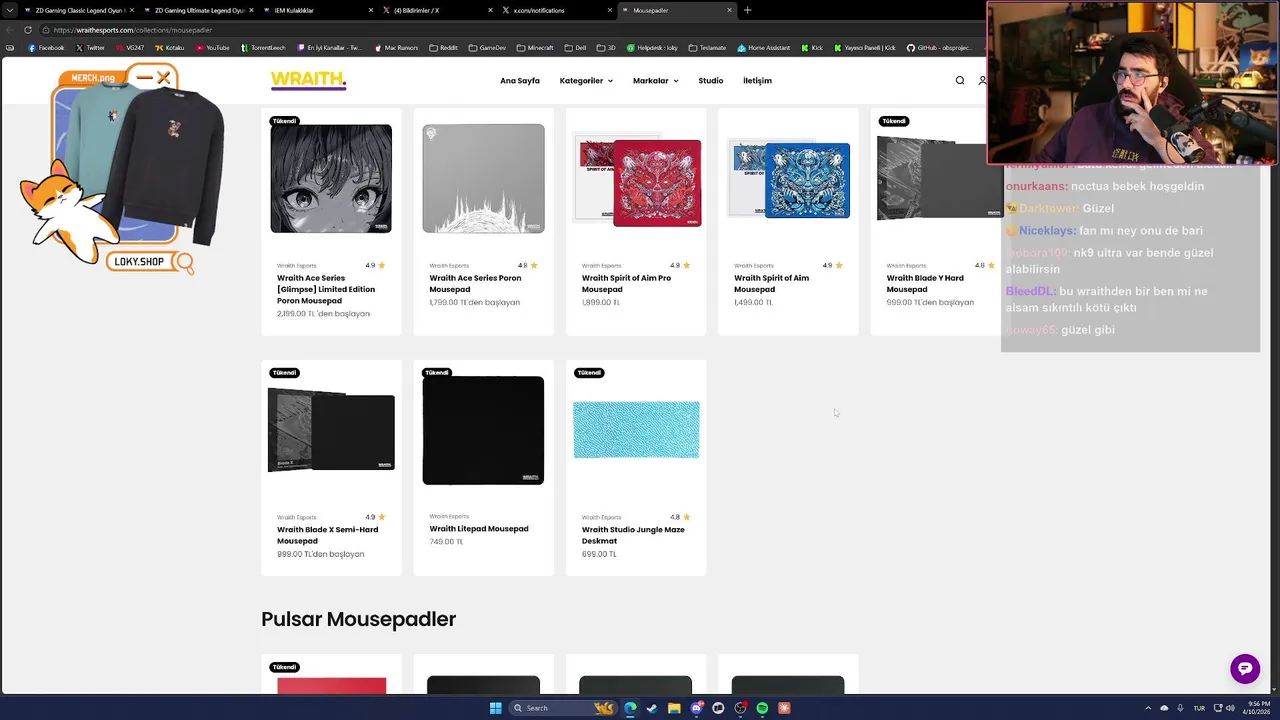
Task: Open the TorrentLeech bookmark
Action: pos(262,48)
